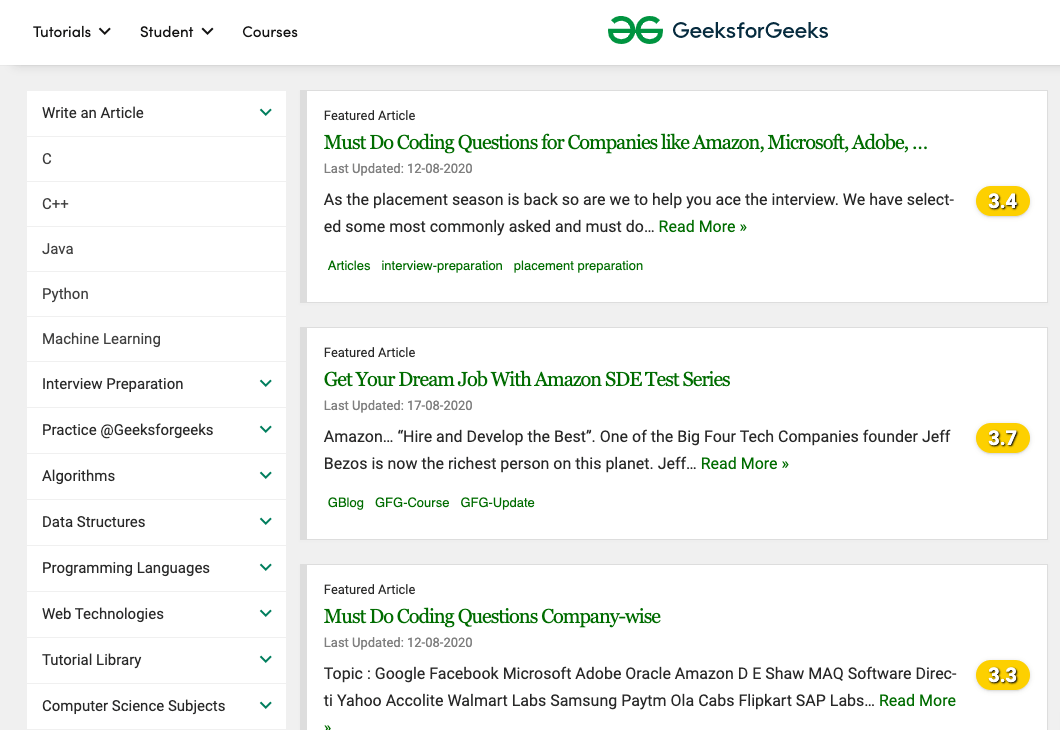Click the GeeksforGeeks logo icon
1060x730 pixels.
[x=635, y=31]
